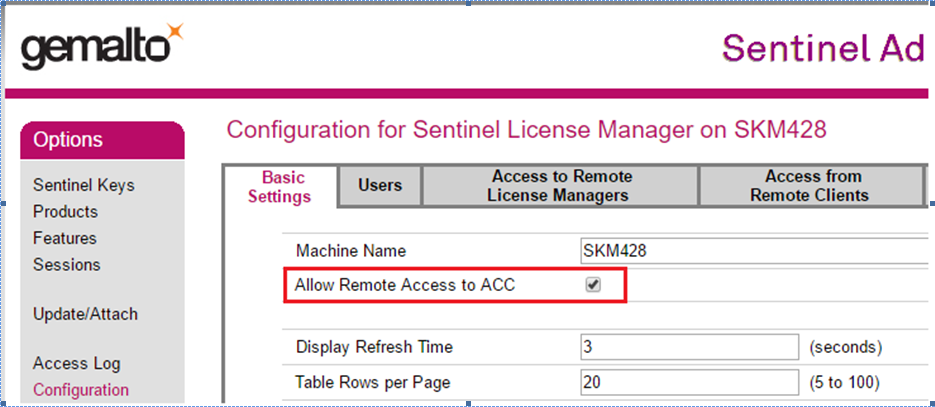Image resolution: width=935 pixels, height=407 pixels.
Task: Focus the Display Refresh Time input
Action: 690,347
